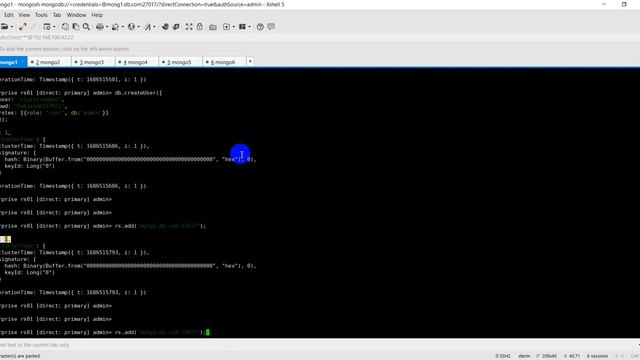Viewport: 640px width, 360px height.
Task: Open the Edit menu
Action: point(9,15)
